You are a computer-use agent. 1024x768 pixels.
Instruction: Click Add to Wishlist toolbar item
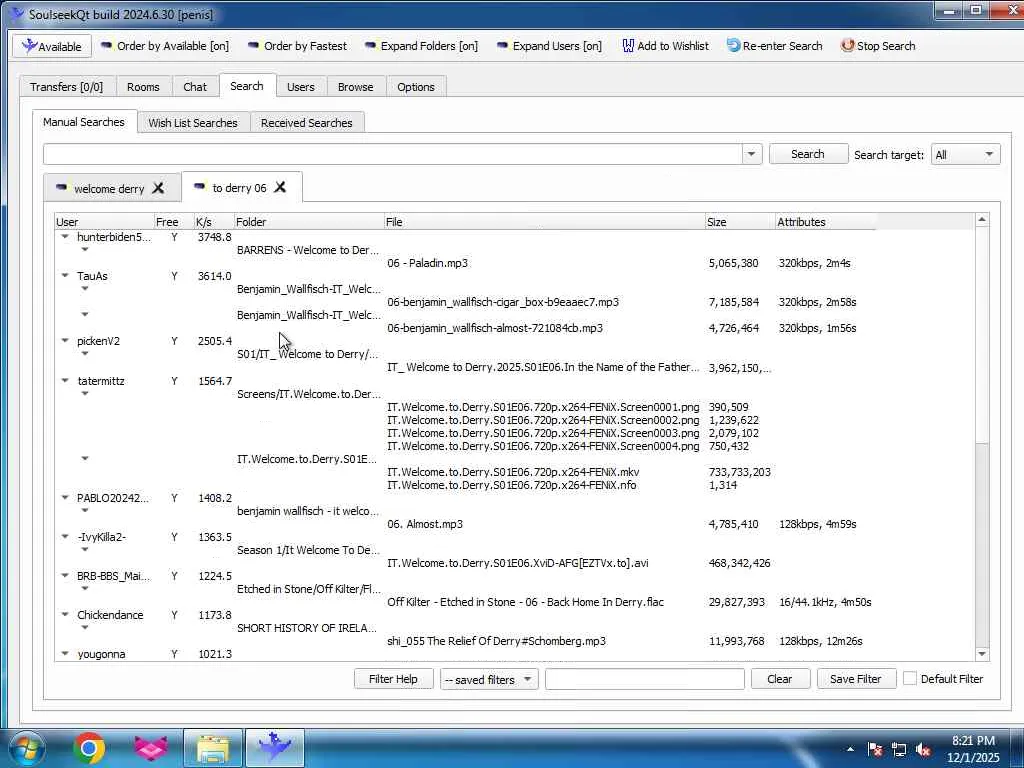(665, 46)
